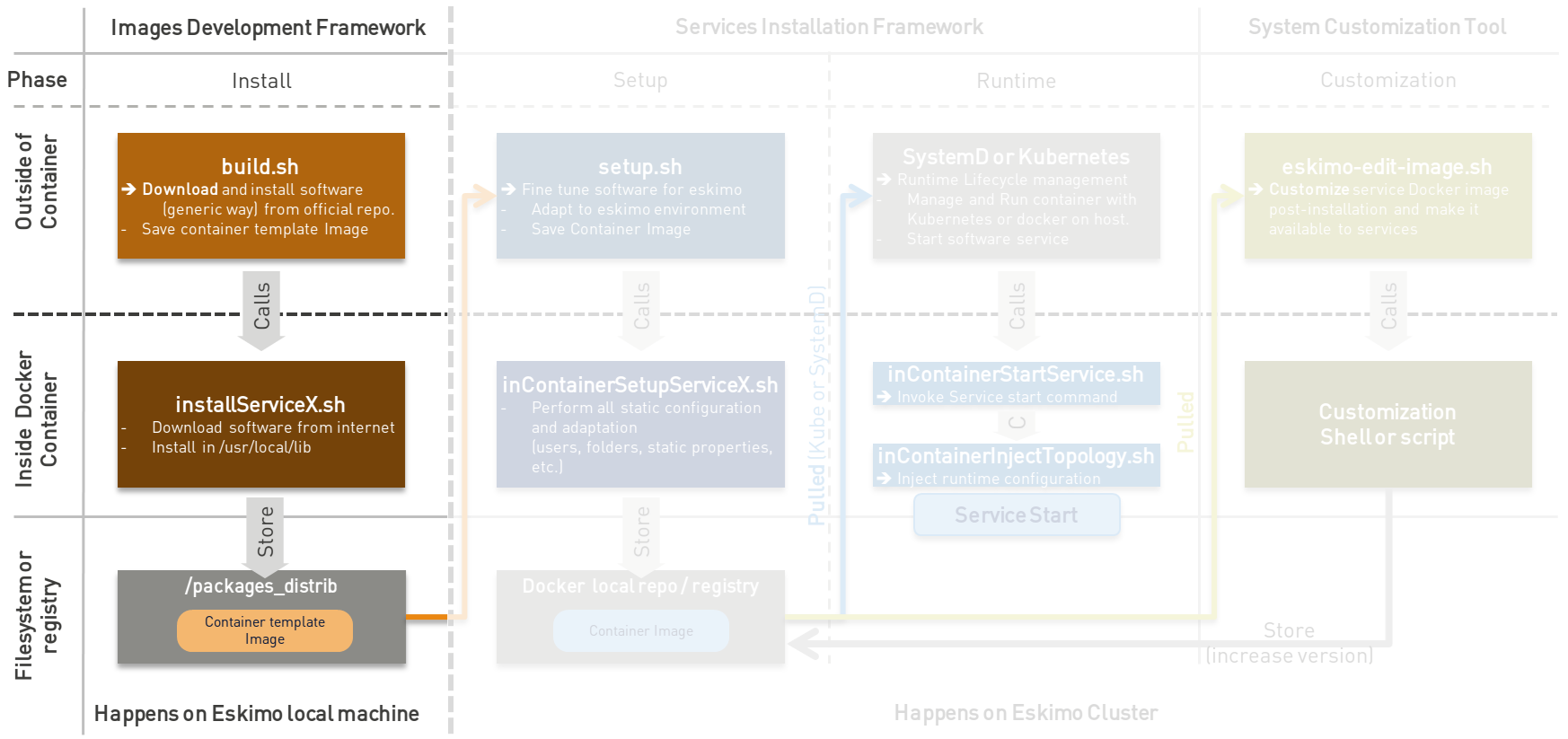Click the Download software from internet line
The height and width of the screenshot is (739, 1568).
(273, 427)
